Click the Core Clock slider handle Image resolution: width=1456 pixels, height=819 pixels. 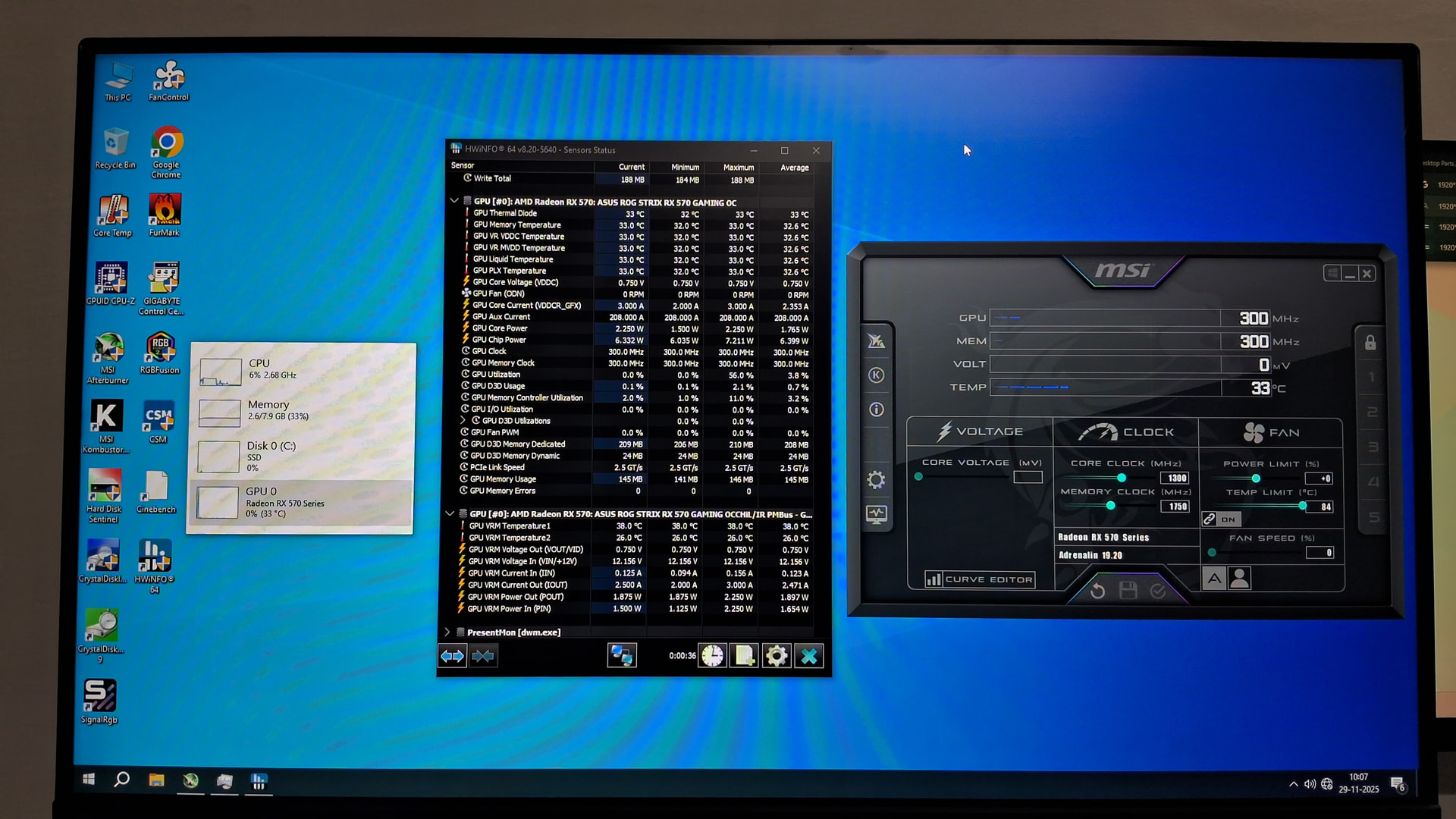tap(1121, 478)
